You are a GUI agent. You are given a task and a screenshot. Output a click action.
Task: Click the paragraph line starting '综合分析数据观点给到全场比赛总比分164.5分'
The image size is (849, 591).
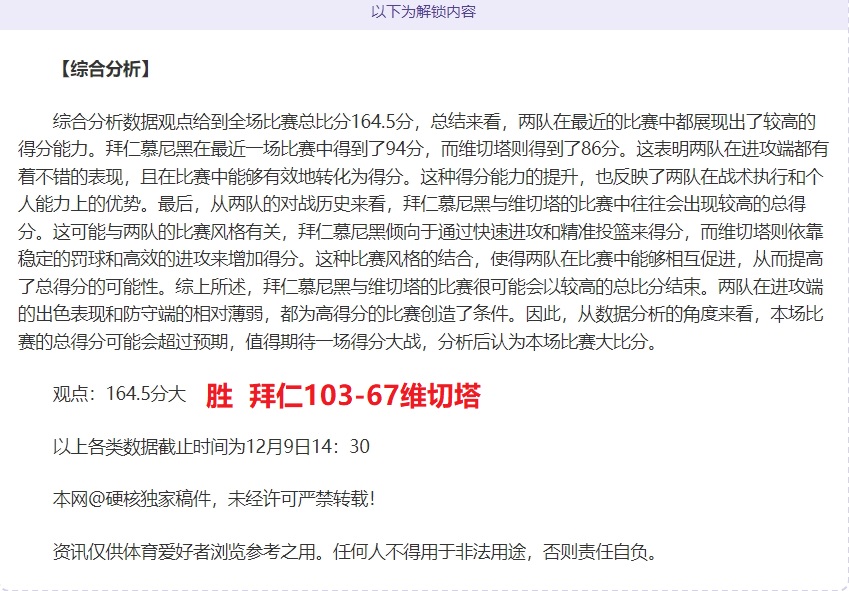pos(434,122)
